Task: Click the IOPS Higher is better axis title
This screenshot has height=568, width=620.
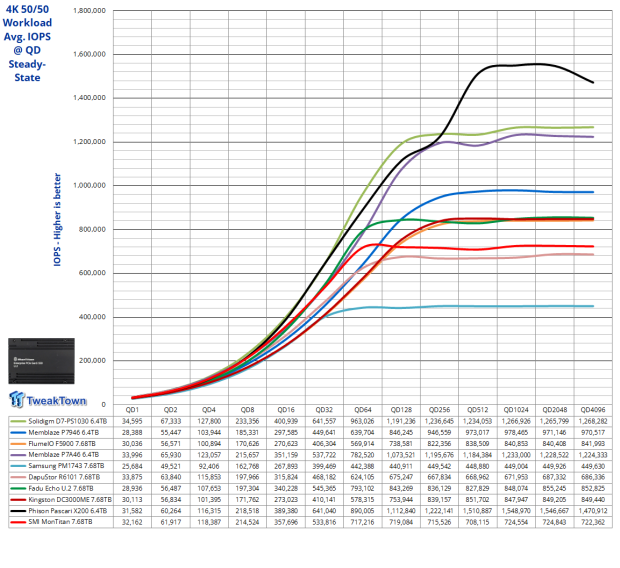Action: 57,220
